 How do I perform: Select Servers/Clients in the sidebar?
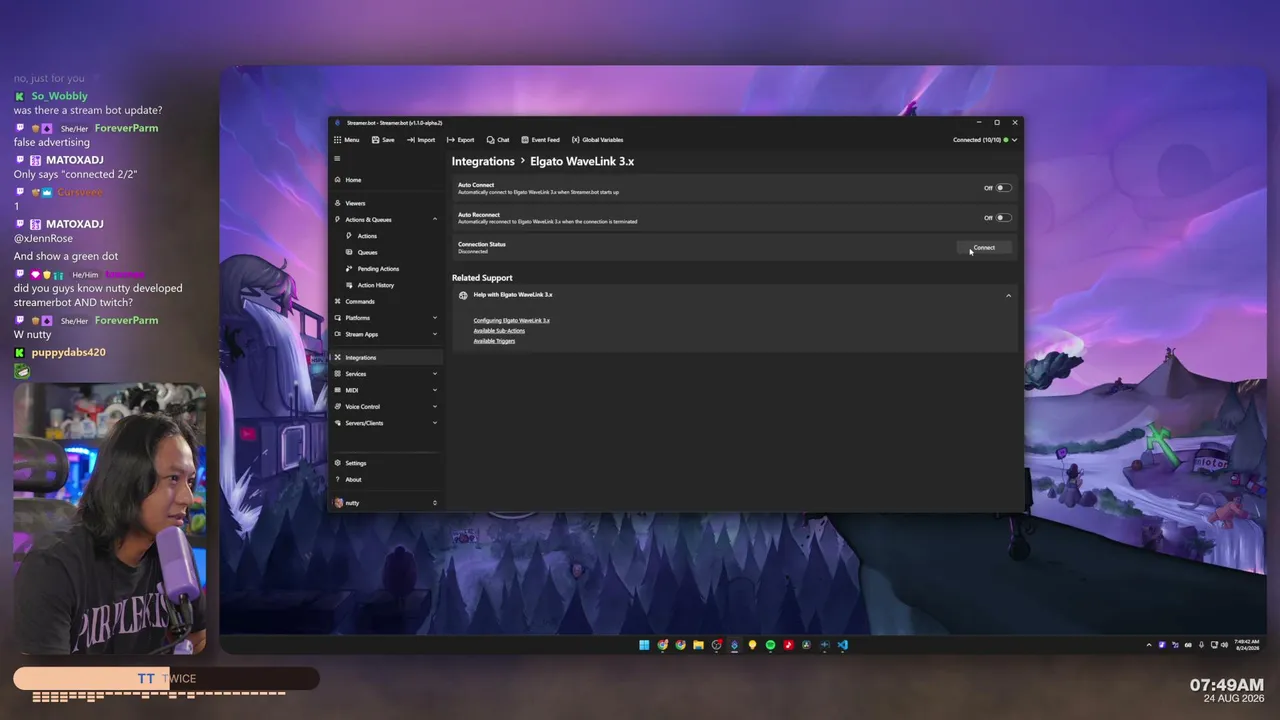pyautogui.click(x=387, y=423)
